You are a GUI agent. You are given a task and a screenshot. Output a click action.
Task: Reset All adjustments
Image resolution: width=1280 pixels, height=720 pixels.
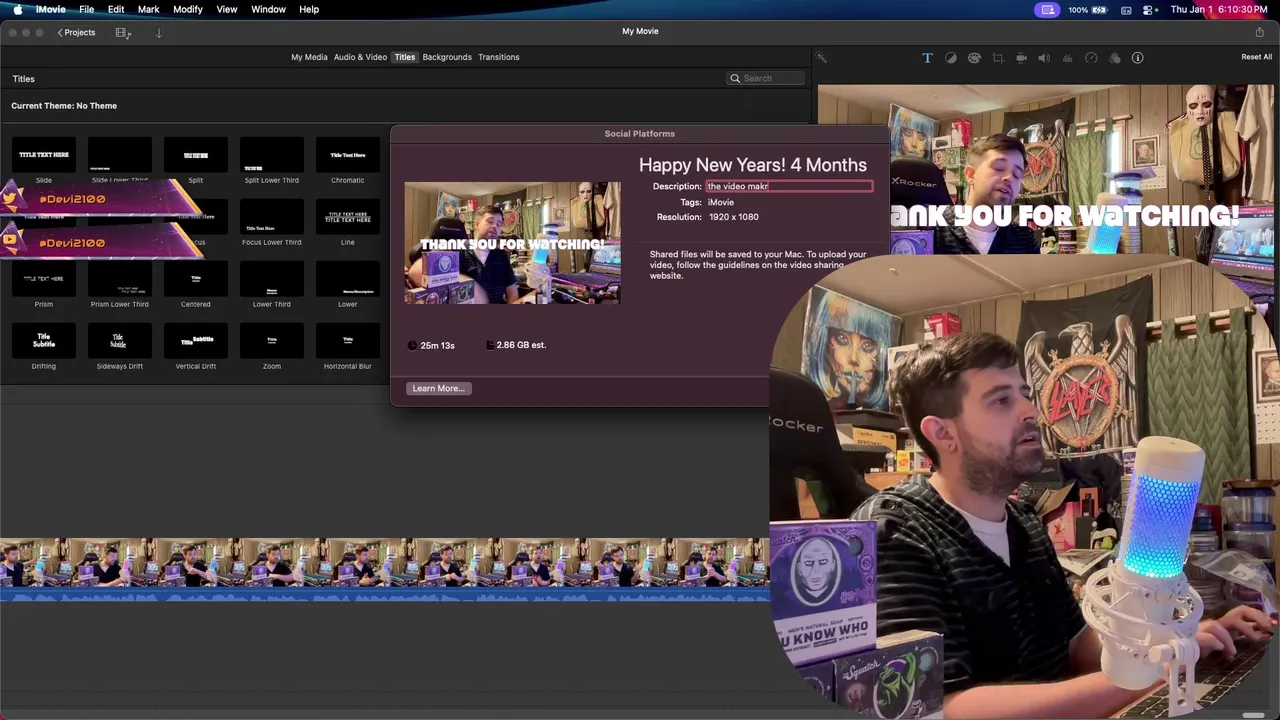[x=1256, y=57]
